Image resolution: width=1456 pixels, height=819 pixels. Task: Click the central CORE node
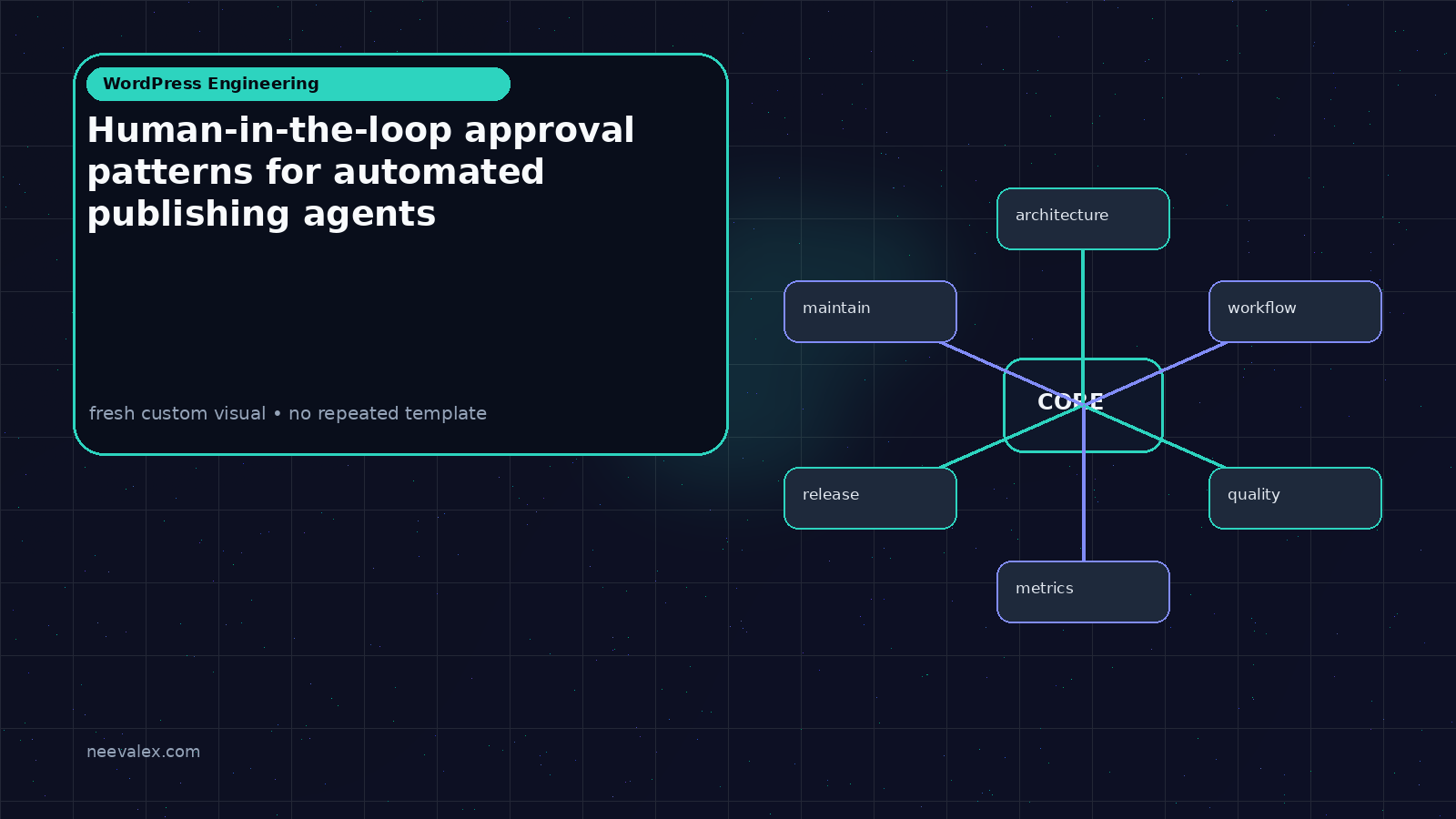pyautogui.click(x=1083, y=405)
